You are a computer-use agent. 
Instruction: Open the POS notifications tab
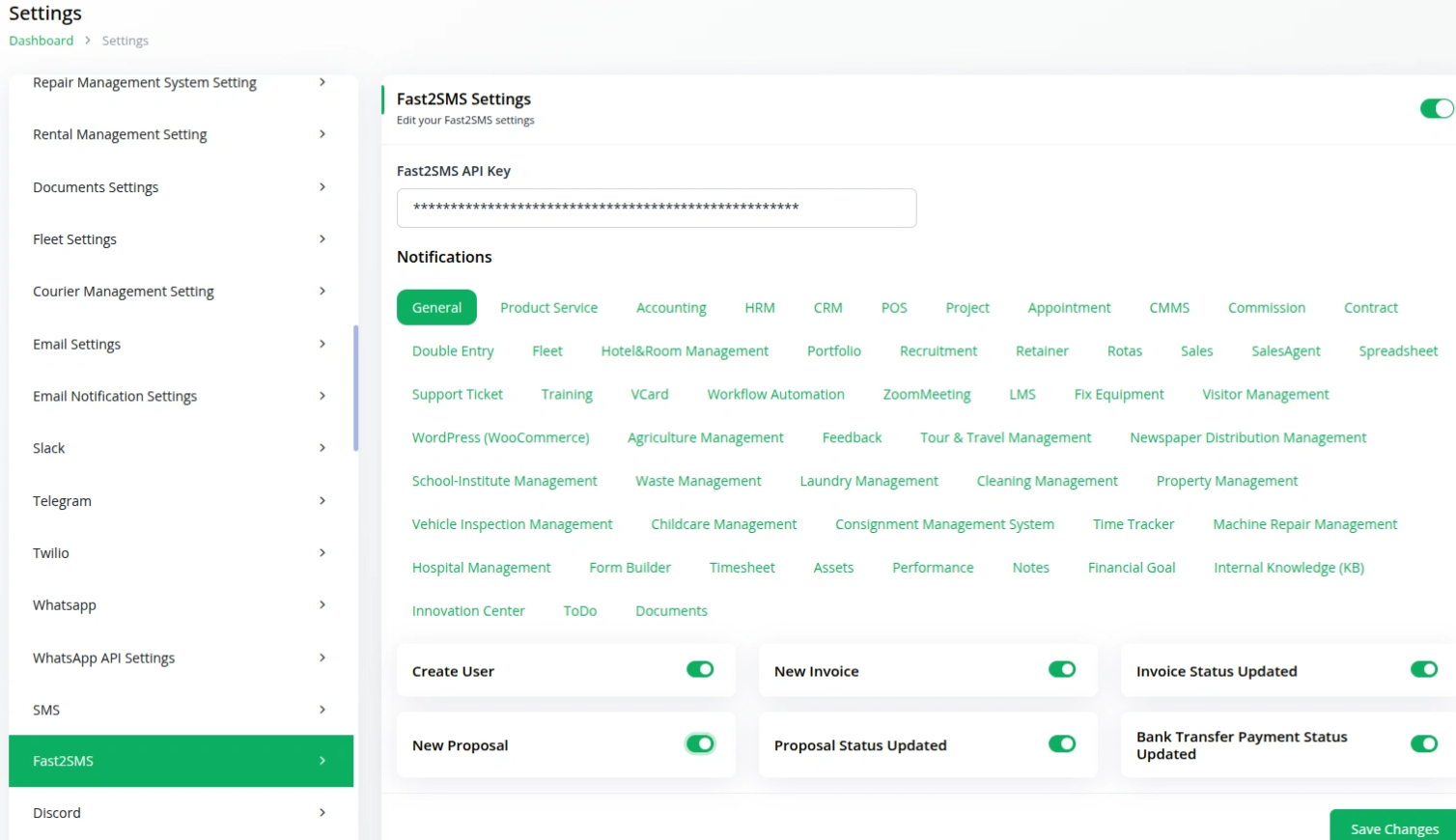(894, 307)
